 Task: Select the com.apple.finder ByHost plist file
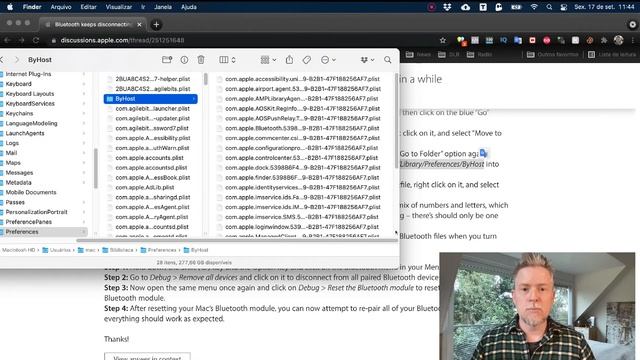coord(302,178)
